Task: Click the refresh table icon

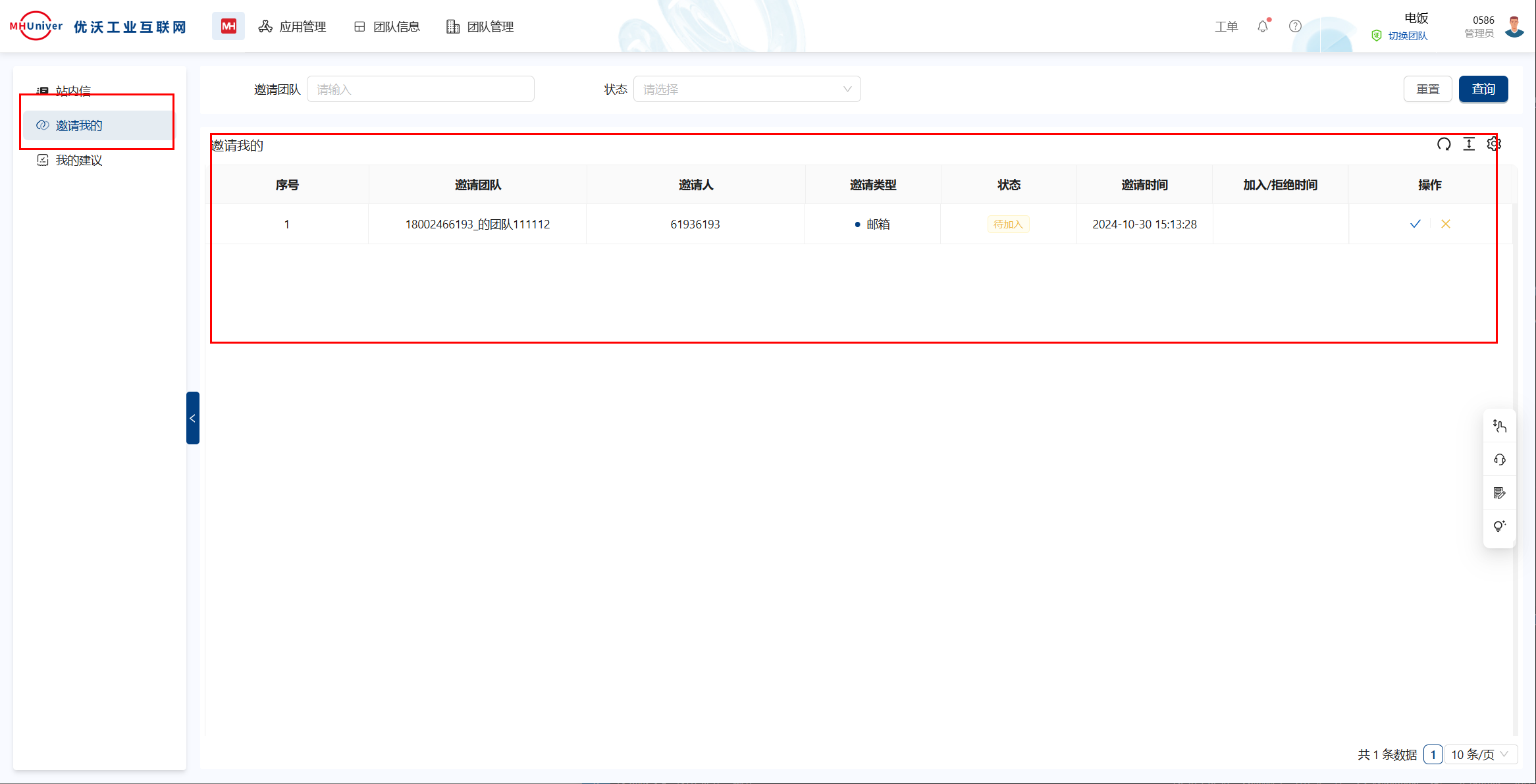Action: coord(1443,144)
